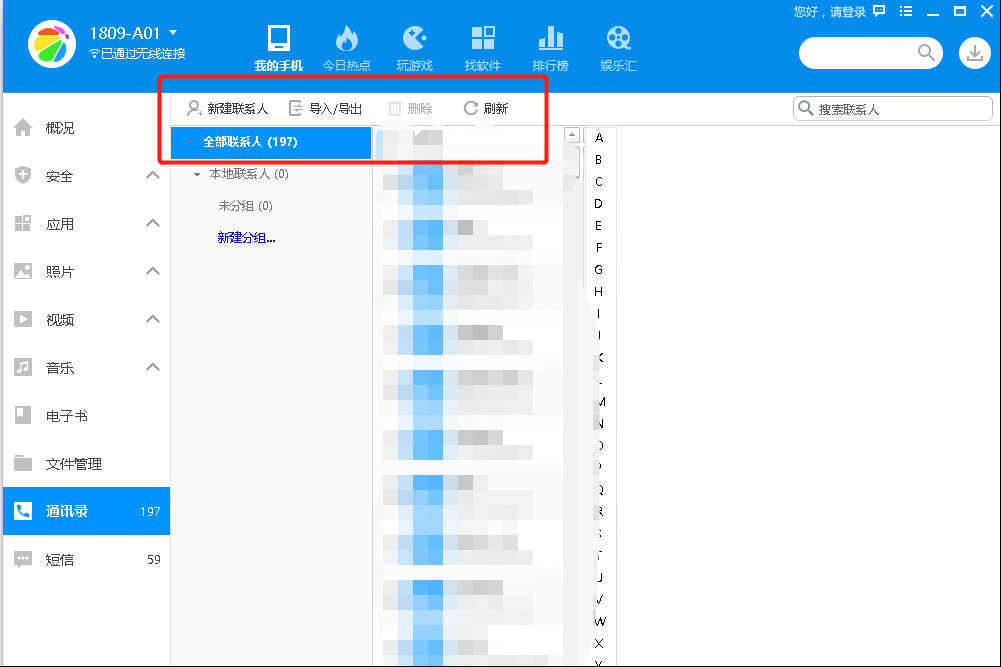Jump to letter G in index
Viewport: 1001px width, 667px height.
pos(599,270)
